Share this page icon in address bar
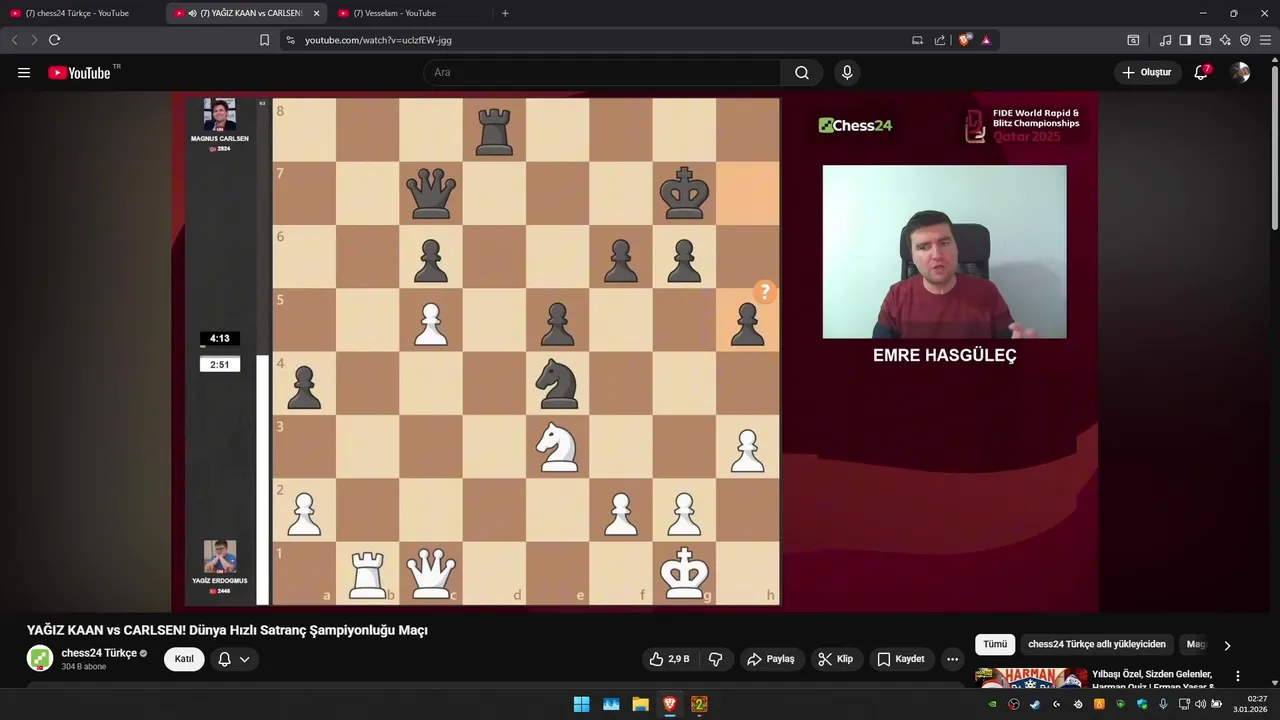The width and height of the screenshot is (1280, 720). point(940,40)
